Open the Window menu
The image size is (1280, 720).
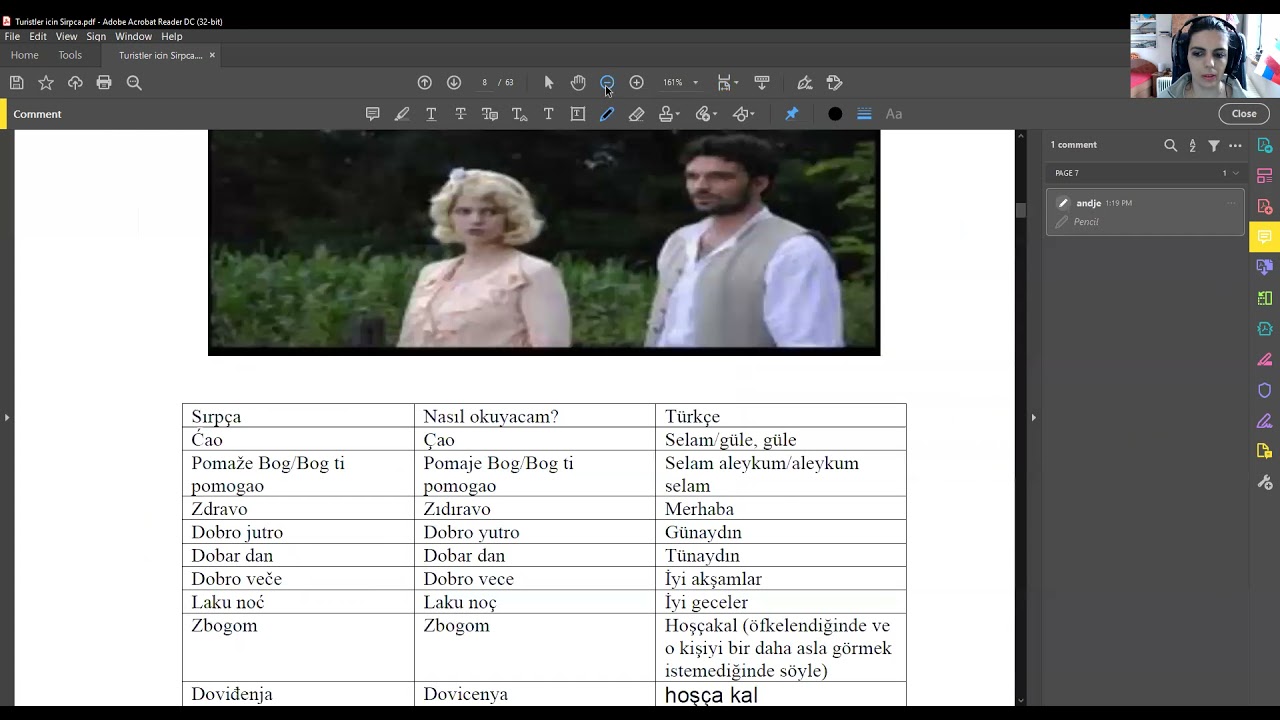[133, 36]
